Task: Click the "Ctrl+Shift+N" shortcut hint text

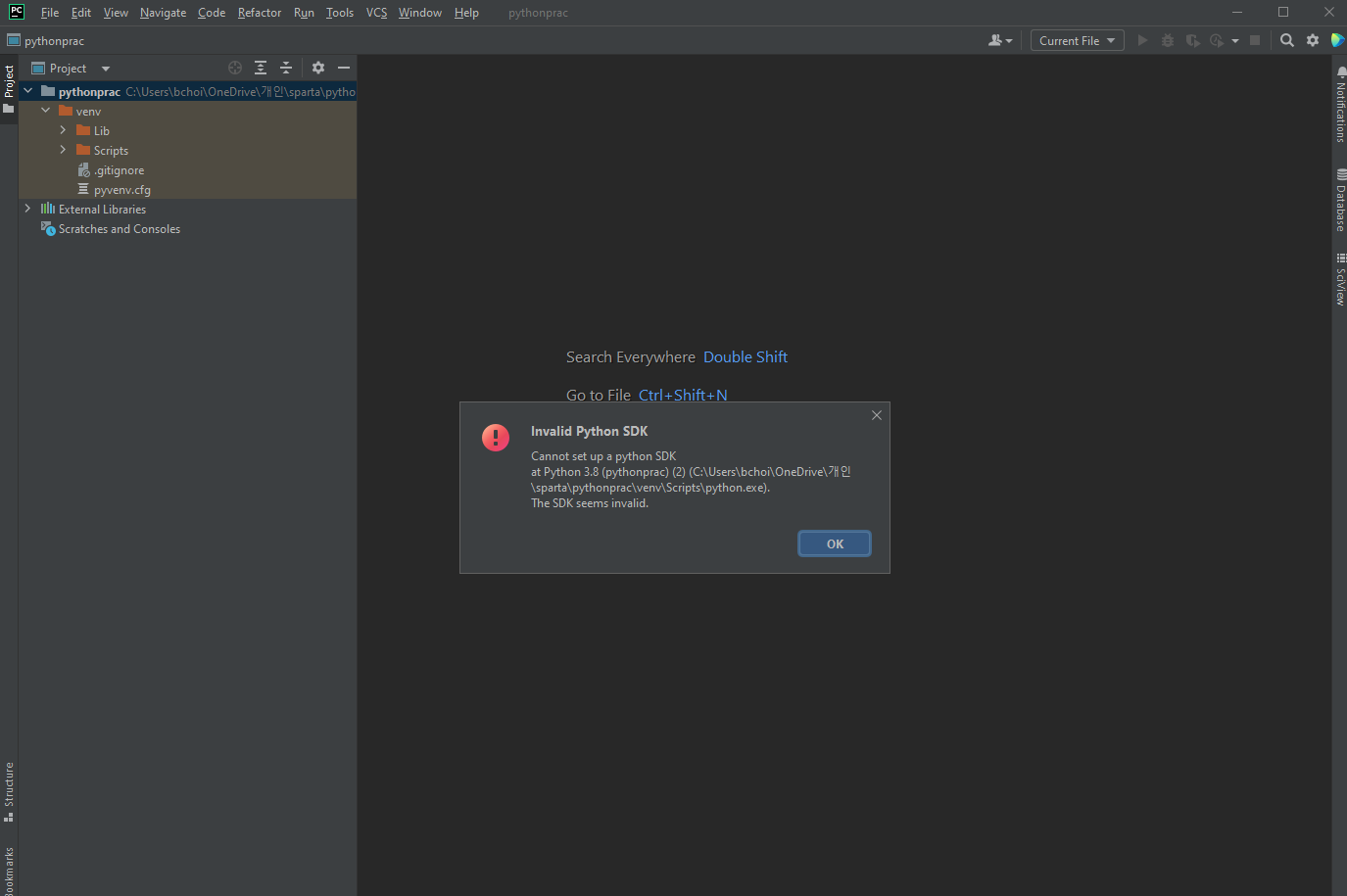Action: [x=683, y=396]
